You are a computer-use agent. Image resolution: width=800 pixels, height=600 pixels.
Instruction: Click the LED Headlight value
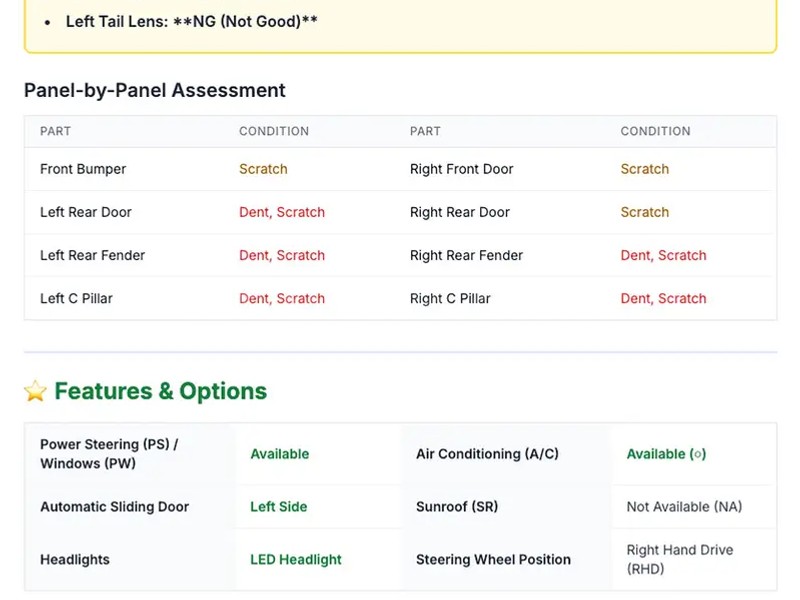coord(295,560)
